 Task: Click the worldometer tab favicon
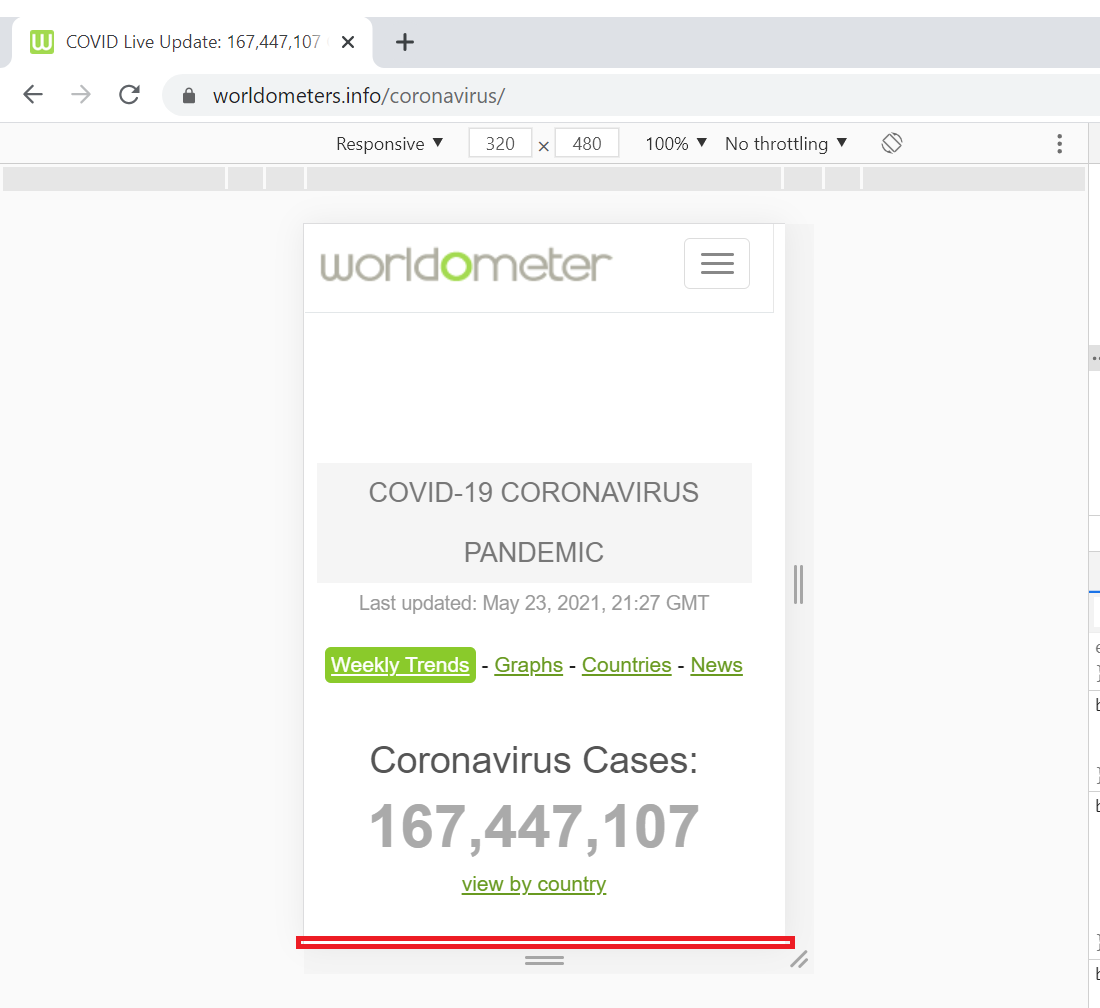tap(42, 42)
